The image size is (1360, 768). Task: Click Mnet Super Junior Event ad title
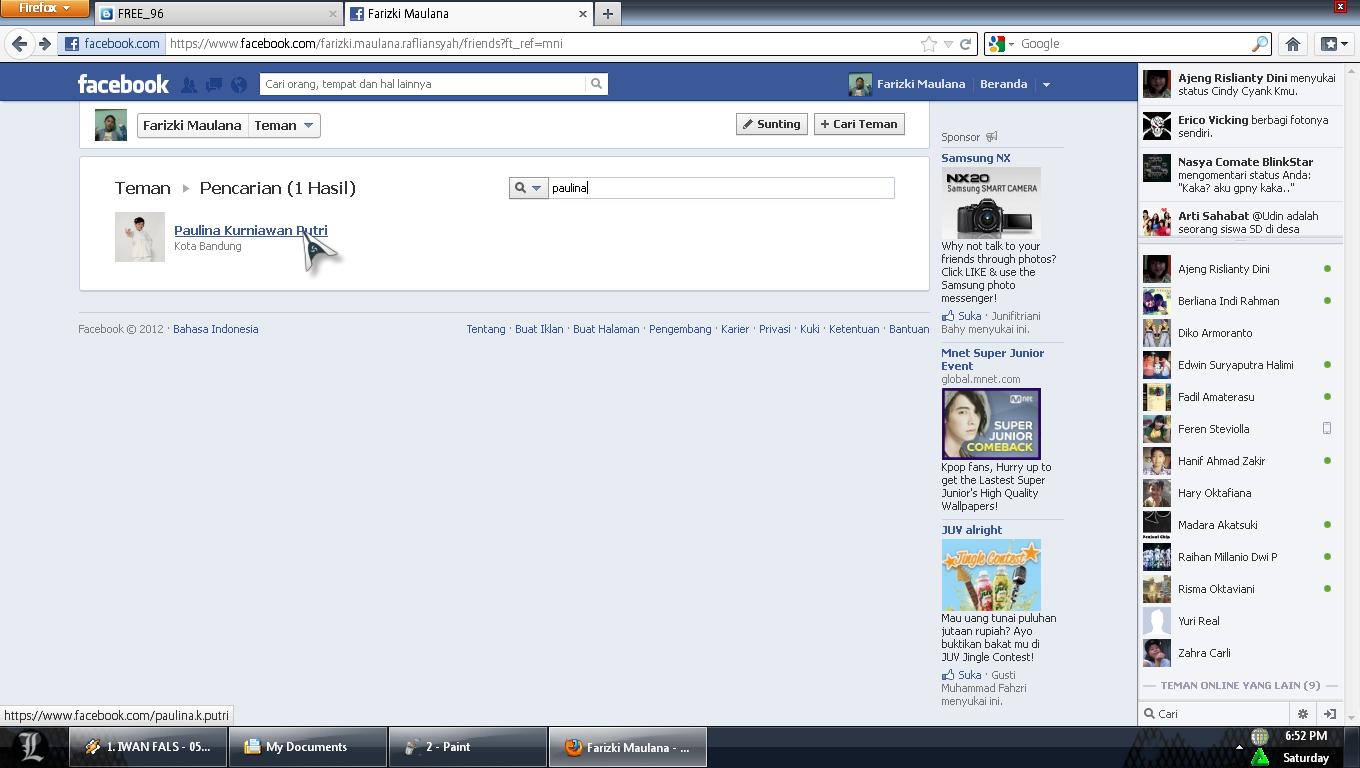(x=992, y=359)
